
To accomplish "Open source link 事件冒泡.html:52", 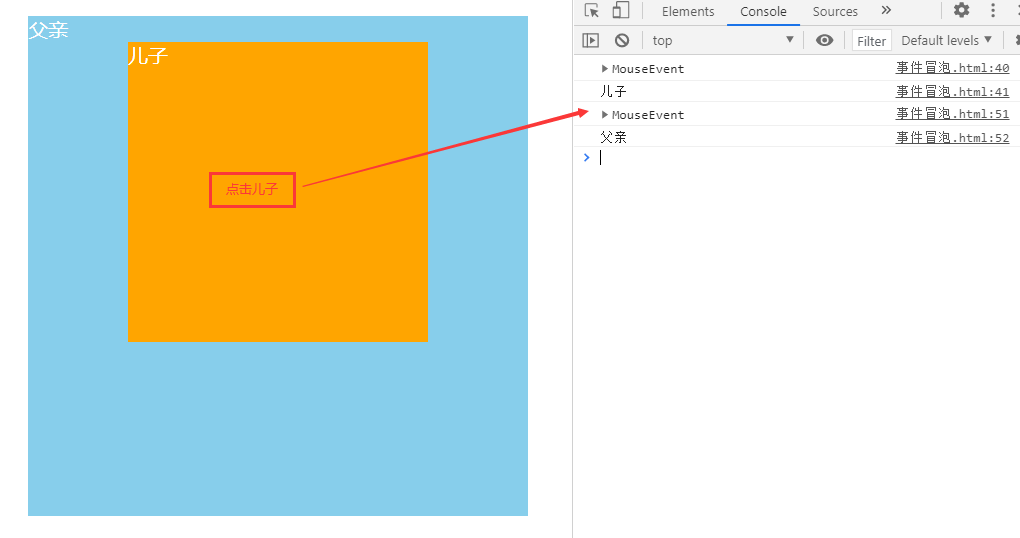I will pos(952,138).
